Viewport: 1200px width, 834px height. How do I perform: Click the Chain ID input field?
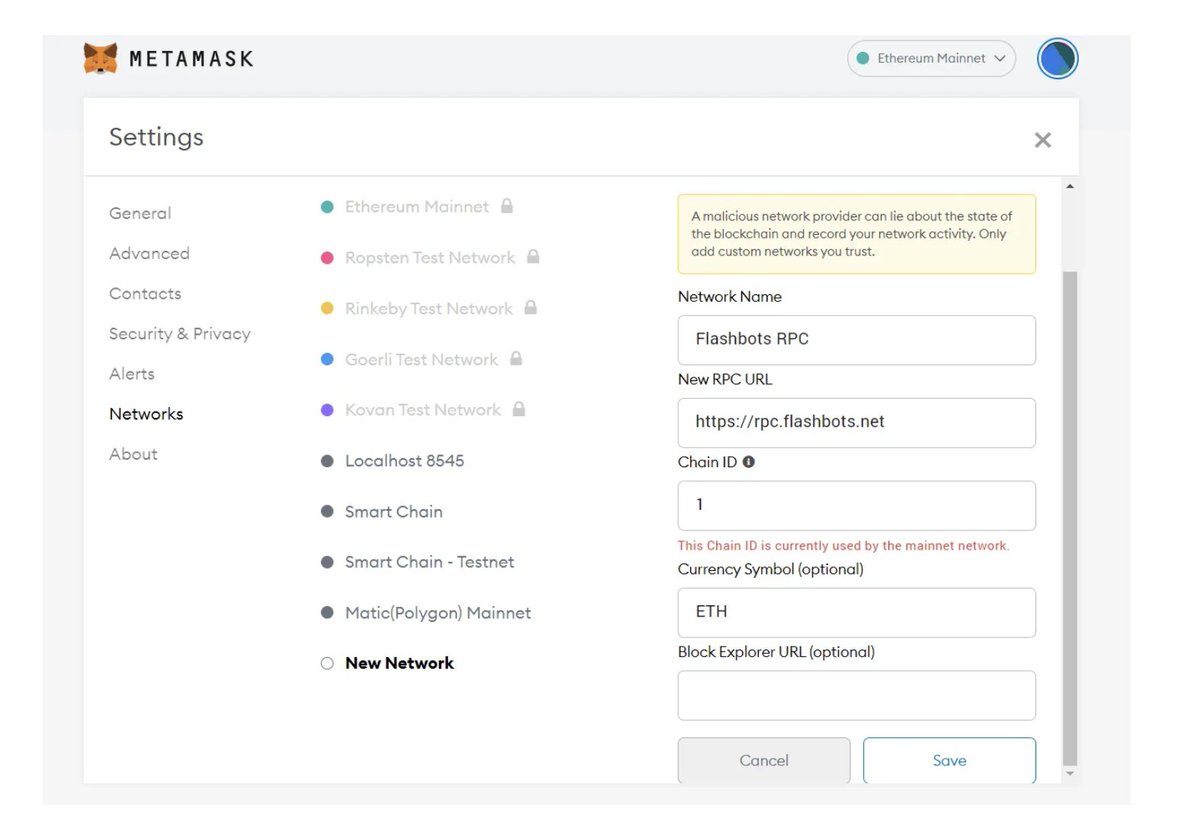pyautogui.click(x=857, y=506)
